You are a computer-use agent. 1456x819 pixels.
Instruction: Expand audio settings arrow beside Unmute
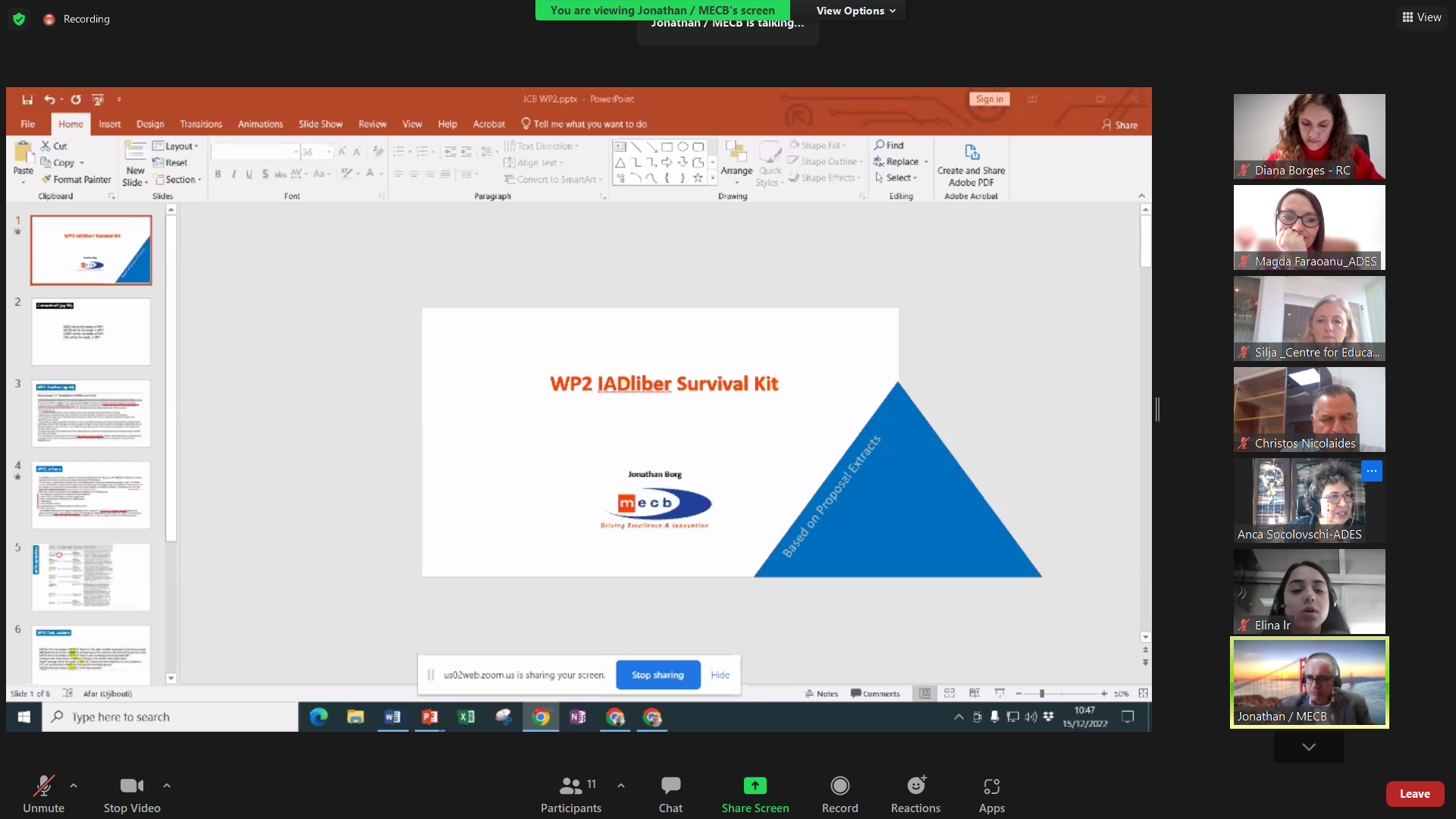coord(74,786)
